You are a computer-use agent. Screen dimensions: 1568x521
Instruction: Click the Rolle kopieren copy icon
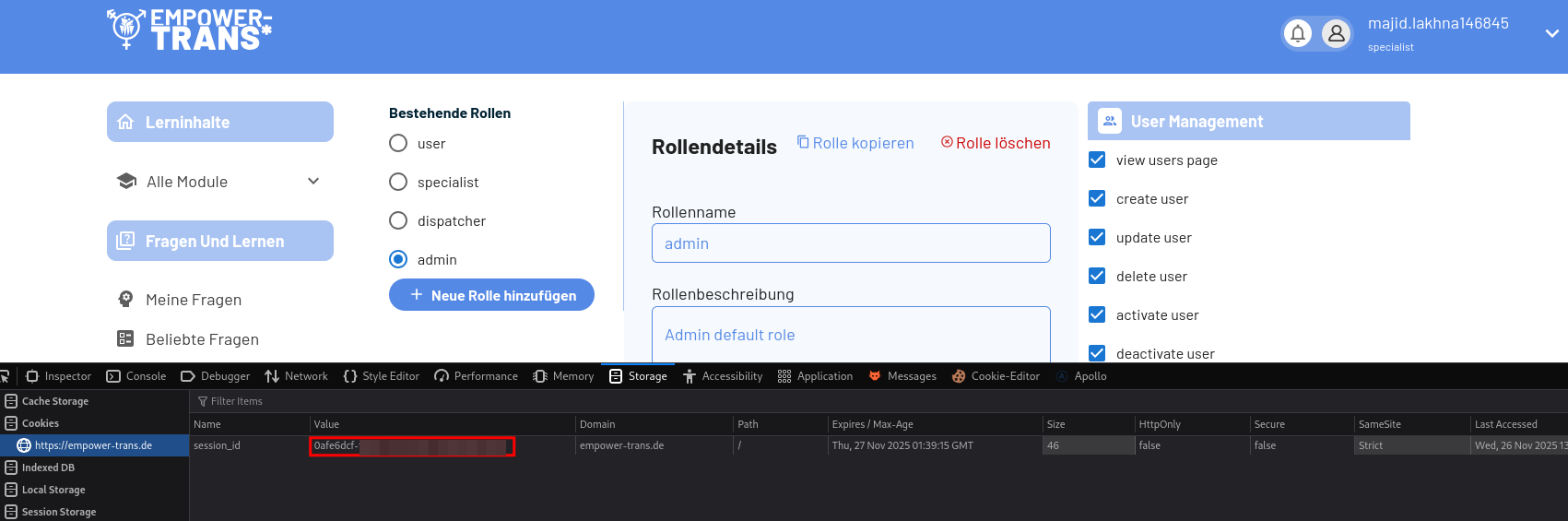(803, 142)
